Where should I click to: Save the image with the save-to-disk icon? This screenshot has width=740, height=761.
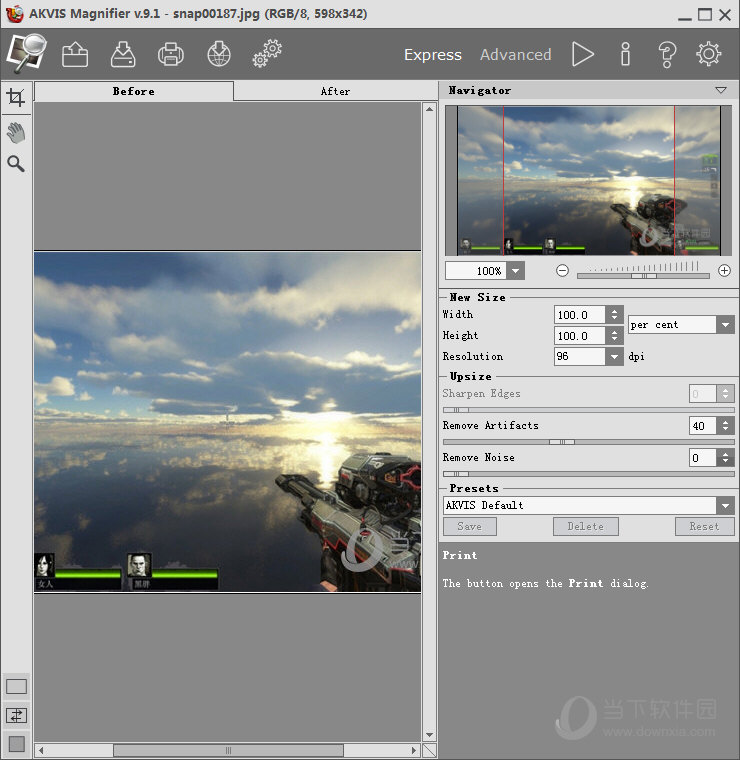point(123,54)
